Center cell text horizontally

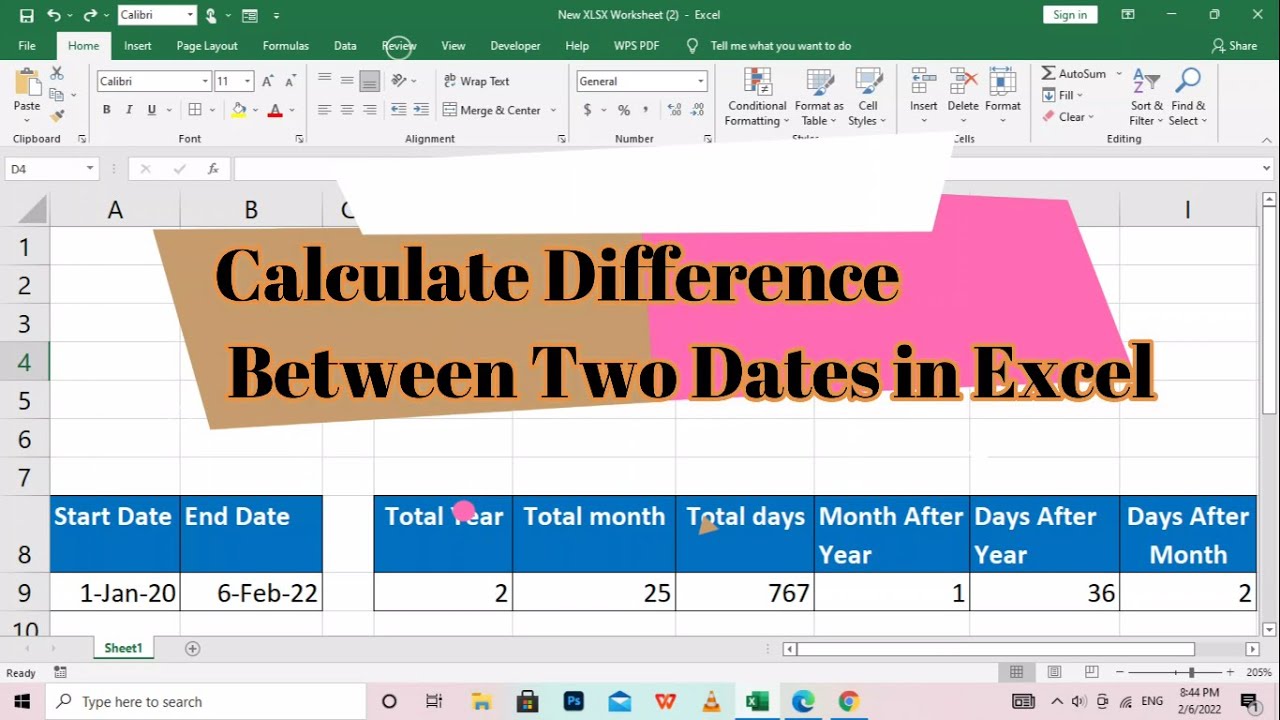347,110
